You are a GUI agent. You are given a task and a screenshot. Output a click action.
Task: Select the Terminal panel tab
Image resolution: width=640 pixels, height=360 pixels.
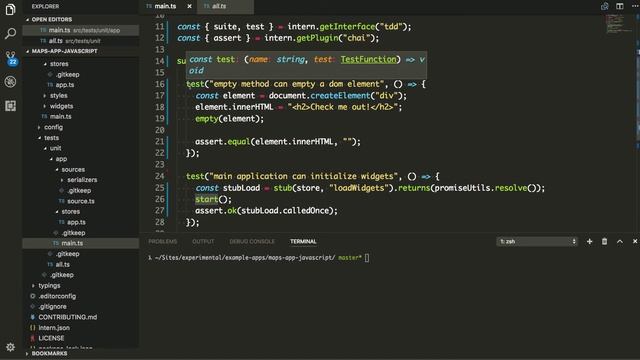[x=303, y=242]
